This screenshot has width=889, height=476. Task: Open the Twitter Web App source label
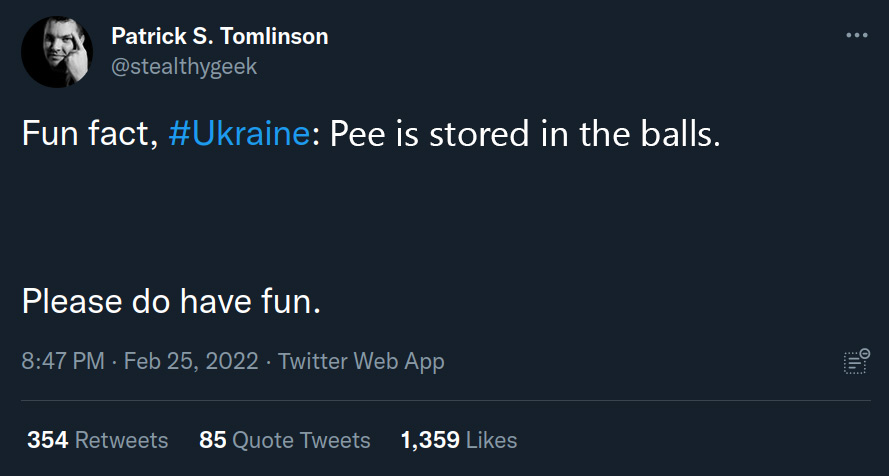pyautogui.click(x=361, y=361)
